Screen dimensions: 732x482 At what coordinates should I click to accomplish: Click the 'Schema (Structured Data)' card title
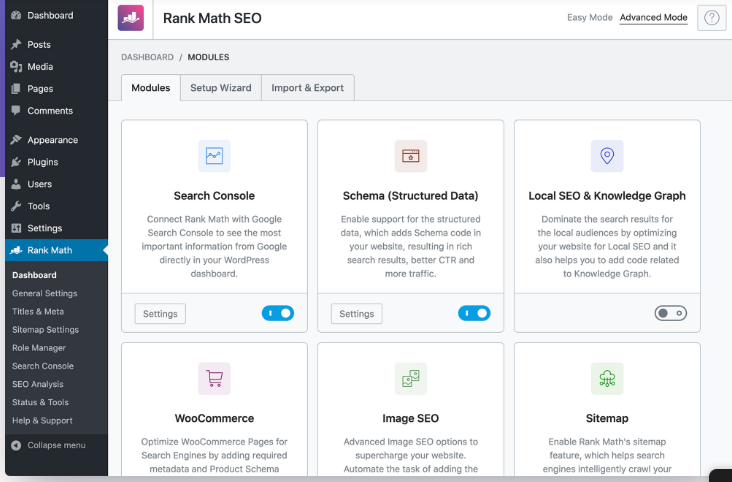pyautogui.click(x=410, y=196)
